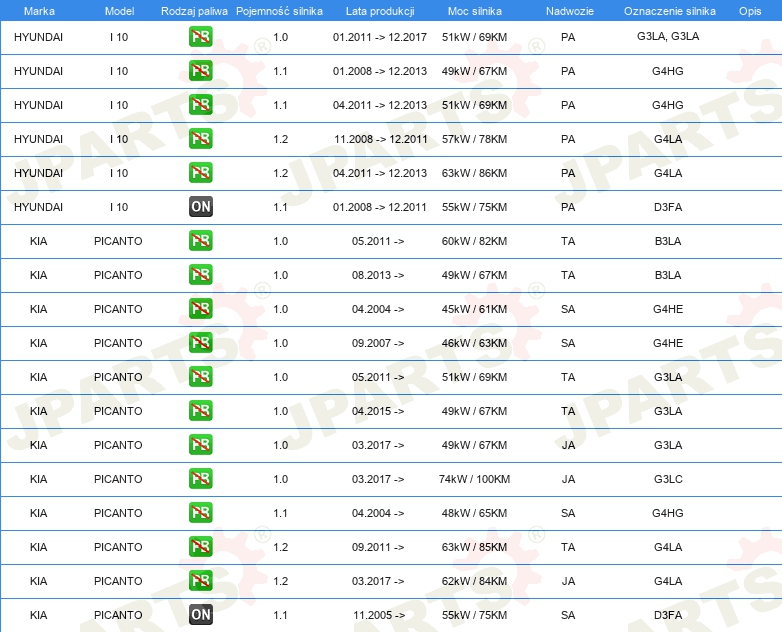Click the '60kW / 82KM' power cell
Screen dimensions: 782x632
(474, 241)
